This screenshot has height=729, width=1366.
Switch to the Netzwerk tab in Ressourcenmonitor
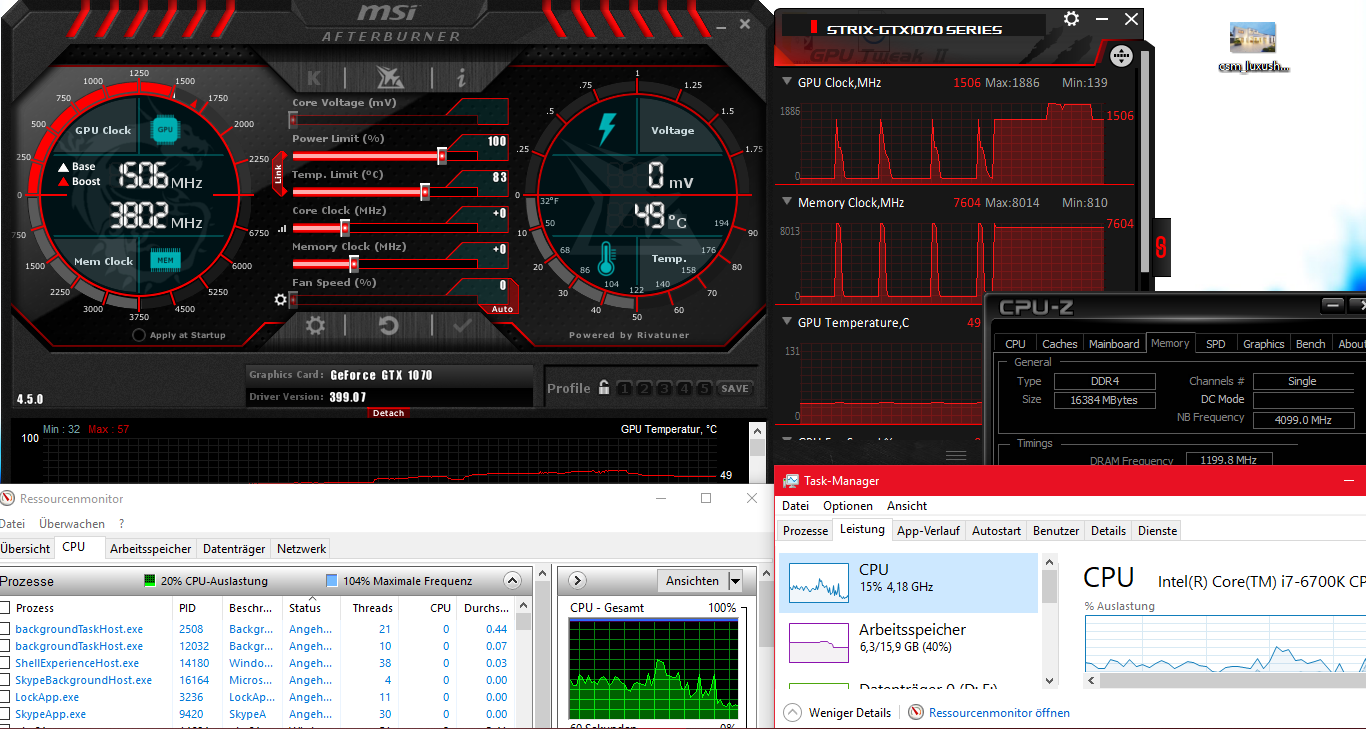pyautogui.click(x=301, y=548)
